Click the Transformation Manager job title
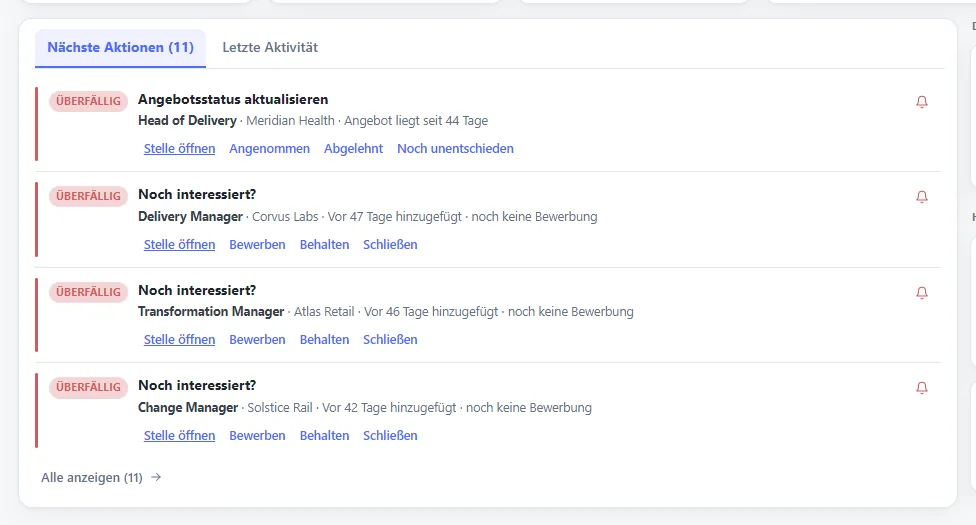Screen dimensions: 976x525 (x=211, y=312)
